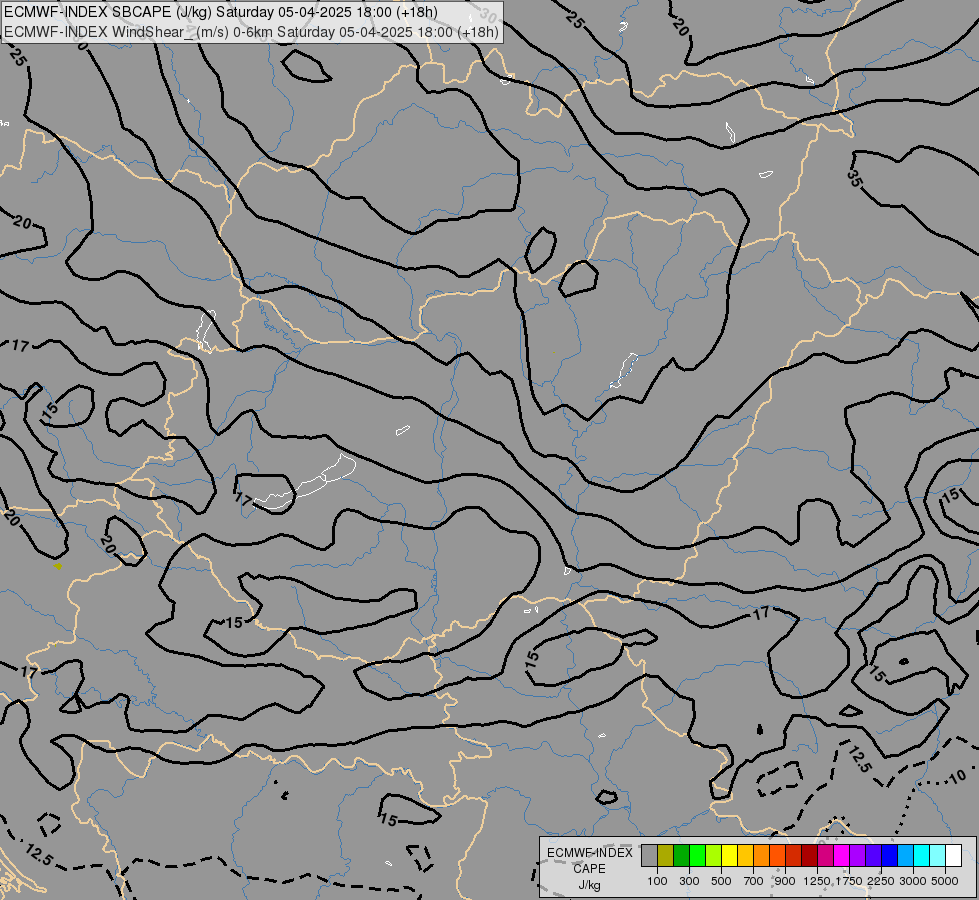This screenshot has width=979, height=900.
Task: Pick the indigo 2000–2250 legend swatch
Action: [x=873, y=855]
